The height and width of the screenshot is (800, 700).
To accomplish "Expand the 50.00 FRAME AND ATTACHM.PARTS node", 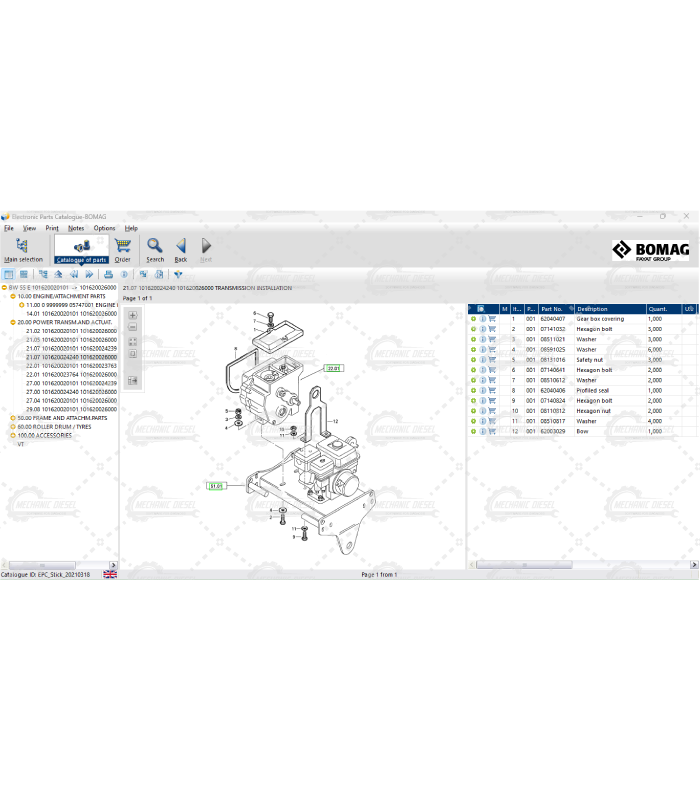I will coord(13,418).
